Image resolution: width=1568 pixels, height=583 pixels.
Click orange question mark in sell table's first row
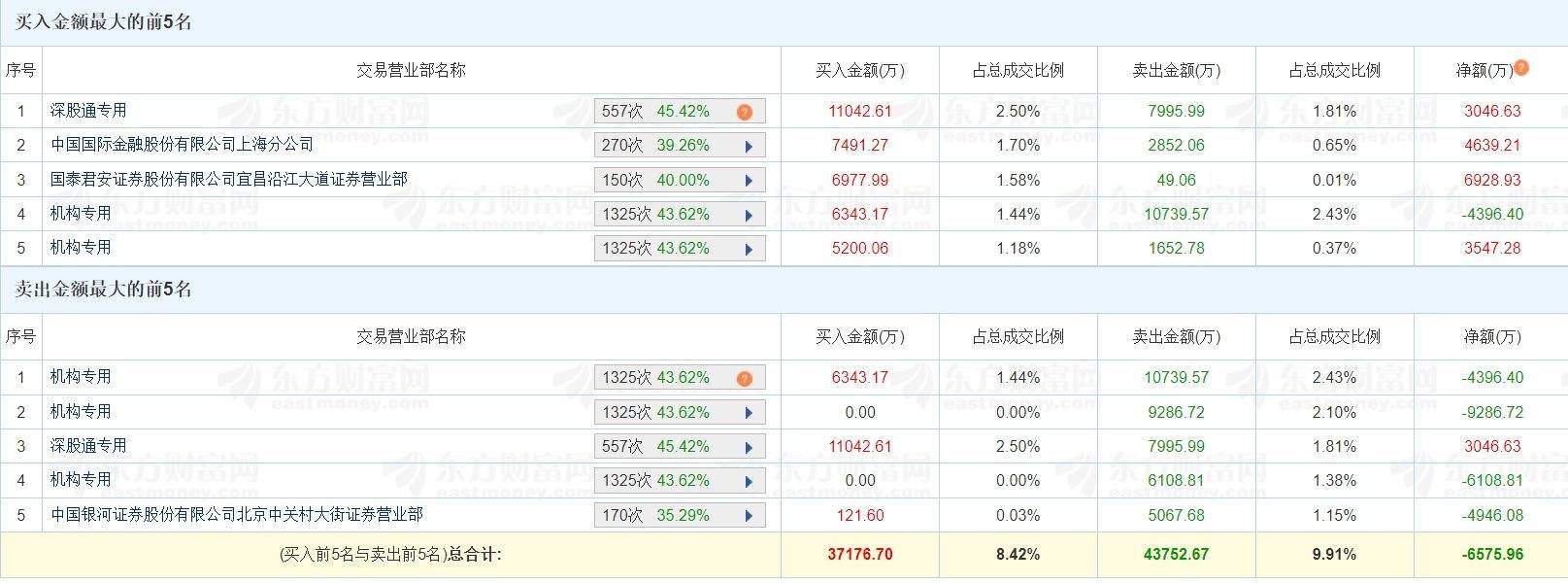(x=745, y=378)
